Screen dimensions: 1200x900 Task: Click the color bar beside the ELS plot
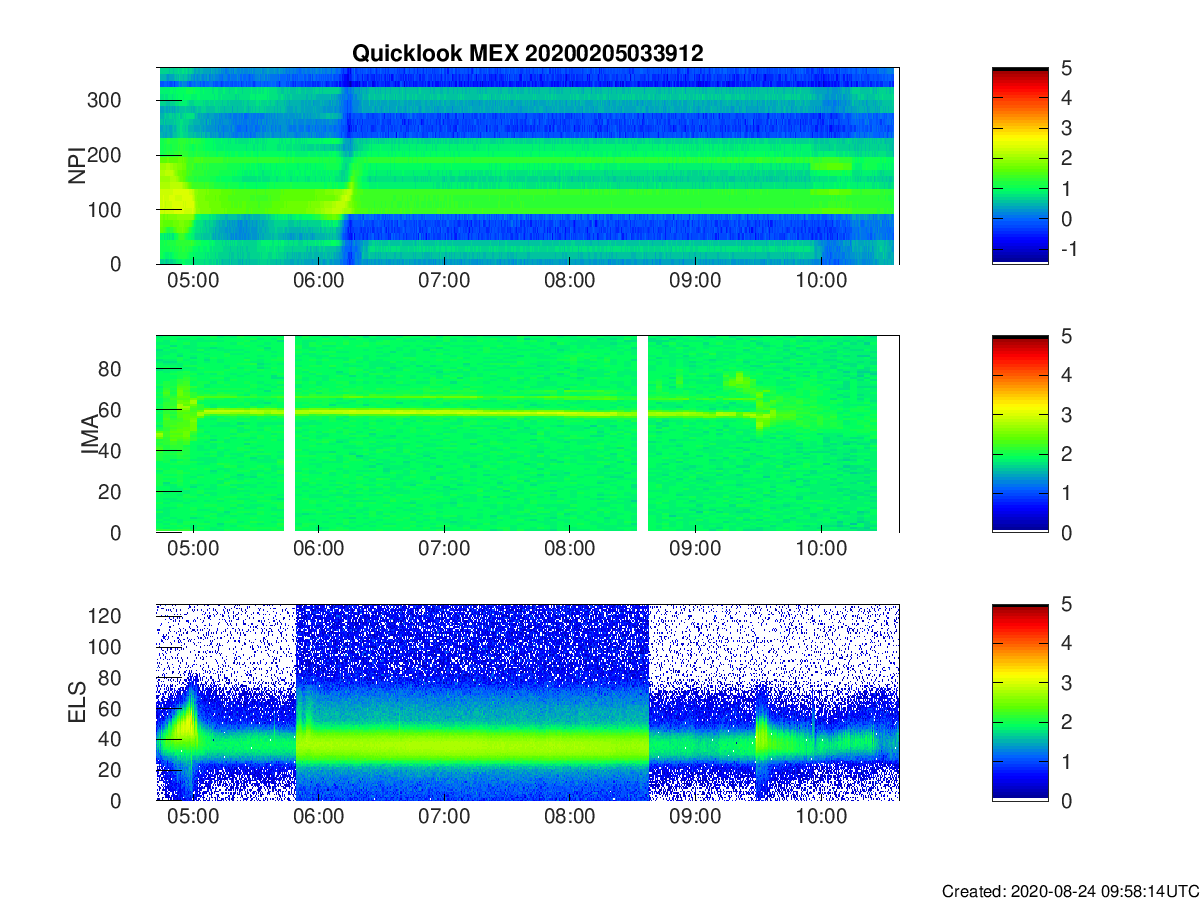click(x=1020, y=702)
